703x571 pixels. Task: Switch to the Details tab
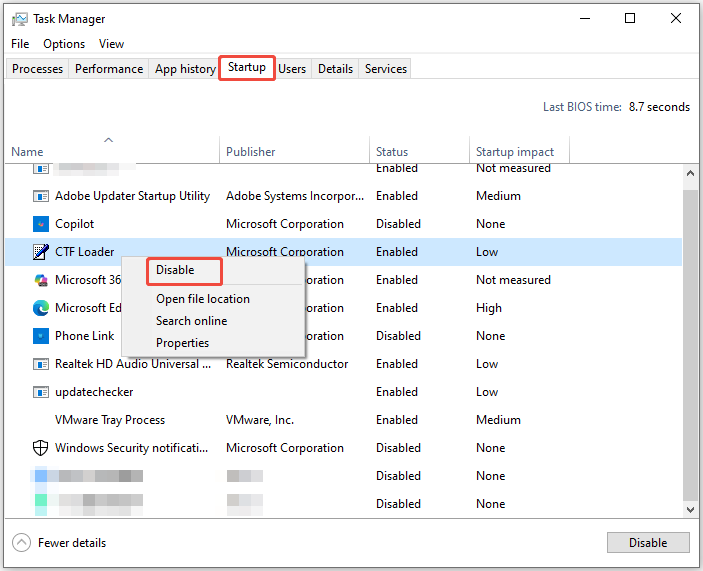[335, 69]
